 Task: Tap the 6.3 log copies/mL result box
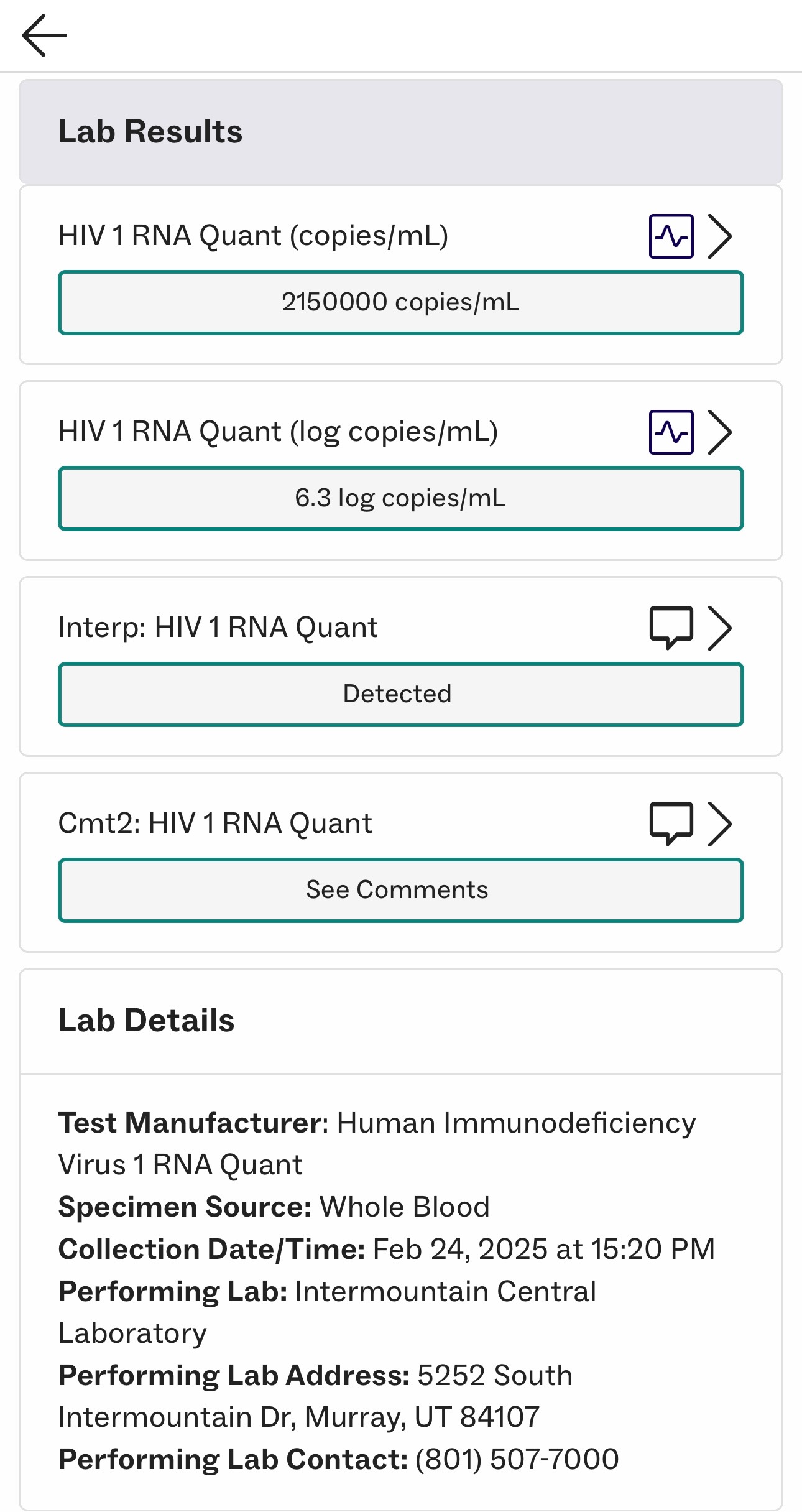click(400, 499)
